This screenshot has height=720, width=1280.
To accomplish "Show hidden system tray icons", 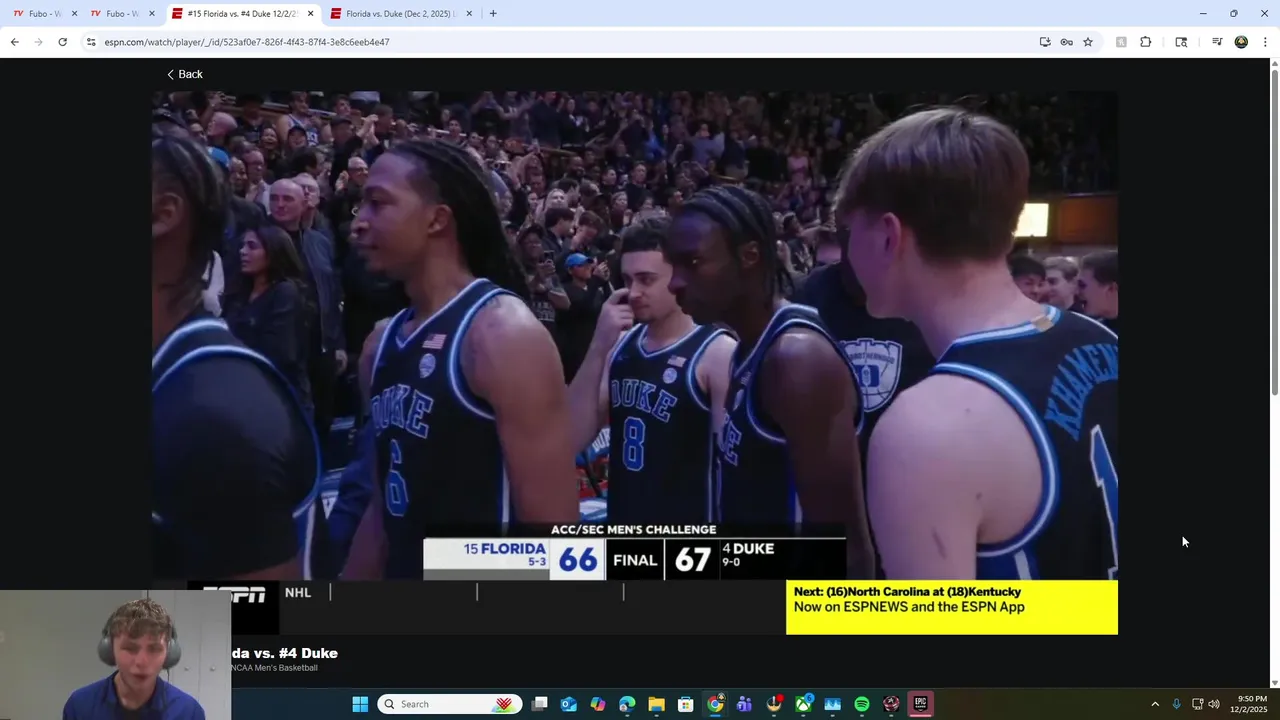I will coord(1155,704).
